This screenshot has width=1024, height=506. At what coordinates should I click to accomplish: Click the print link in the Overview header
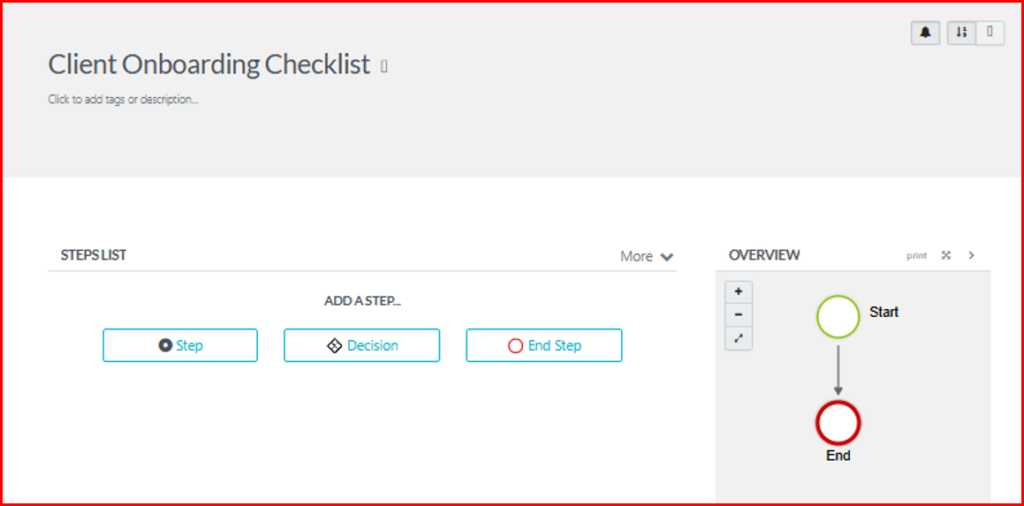click(x=917, y=256)
